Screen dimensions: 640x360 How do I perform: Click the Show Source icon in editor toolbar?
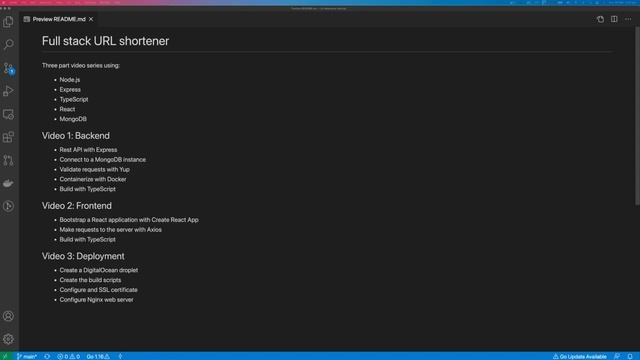[x=600, y=19]
